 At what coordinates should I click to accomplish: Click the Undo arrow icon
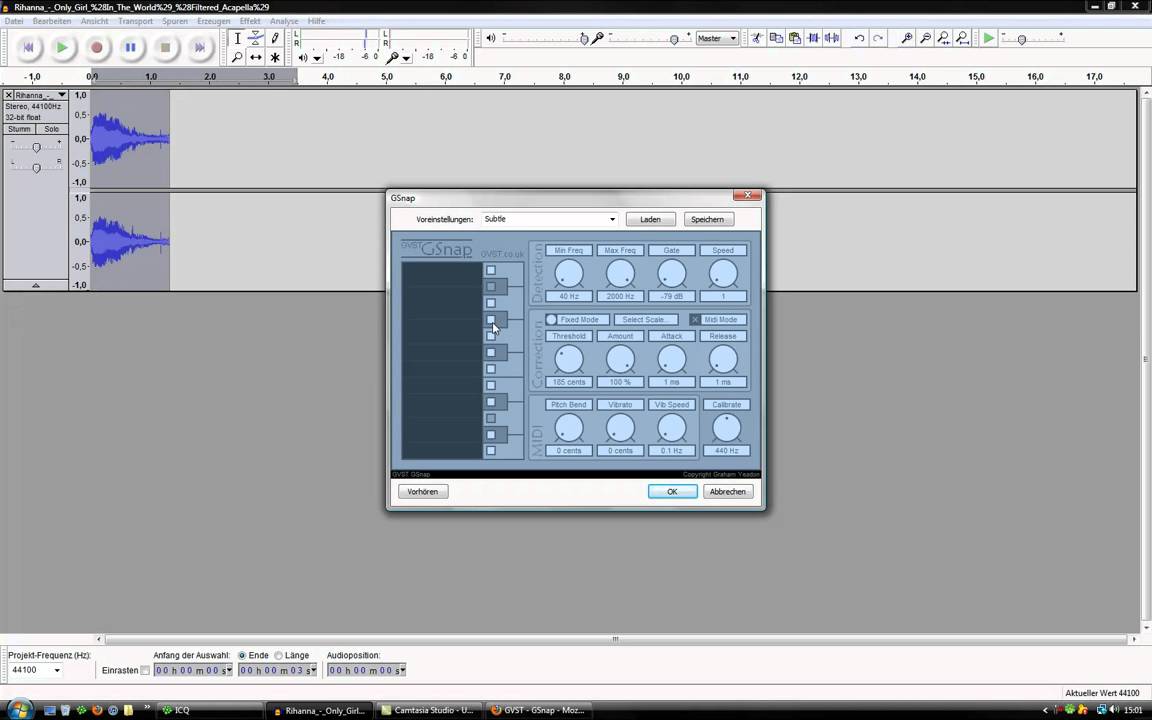coord(859,38)
